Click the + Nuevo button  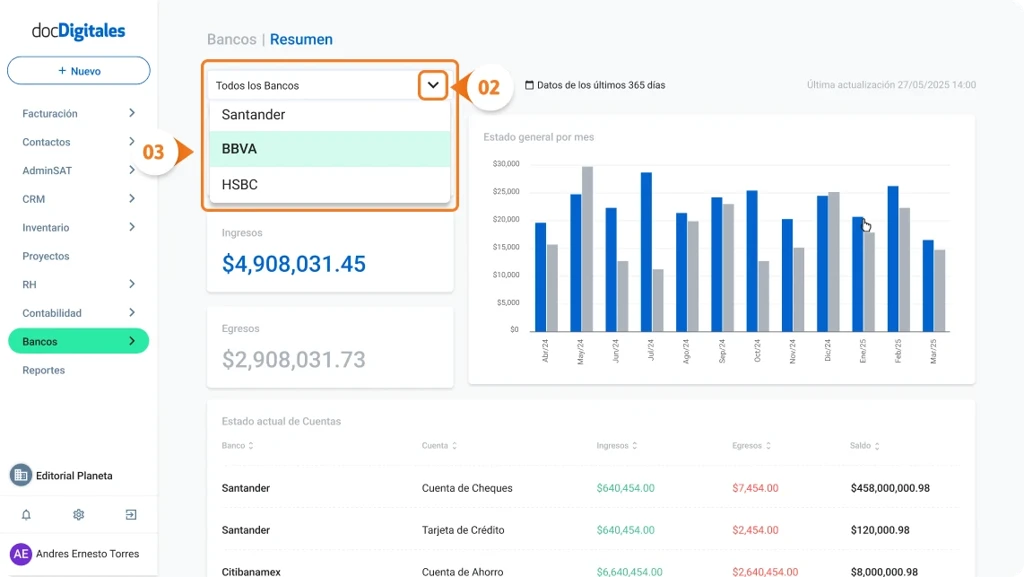[78, 71]
